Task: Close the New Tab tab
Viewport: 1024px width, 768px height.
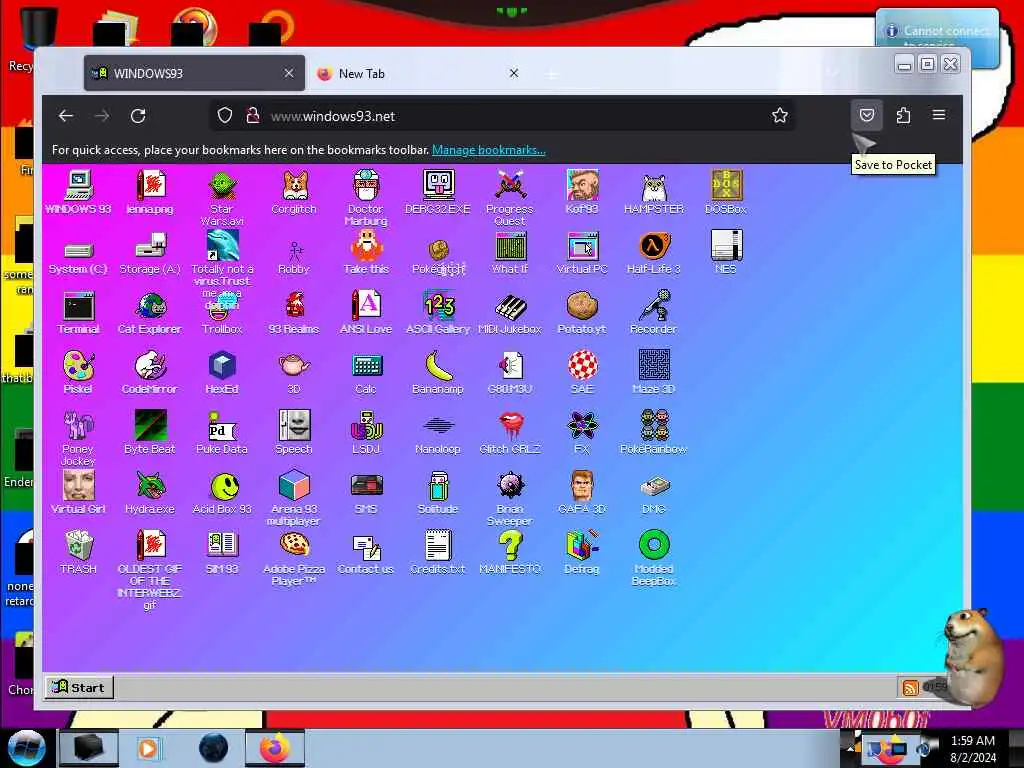Action: coord(514,73)
